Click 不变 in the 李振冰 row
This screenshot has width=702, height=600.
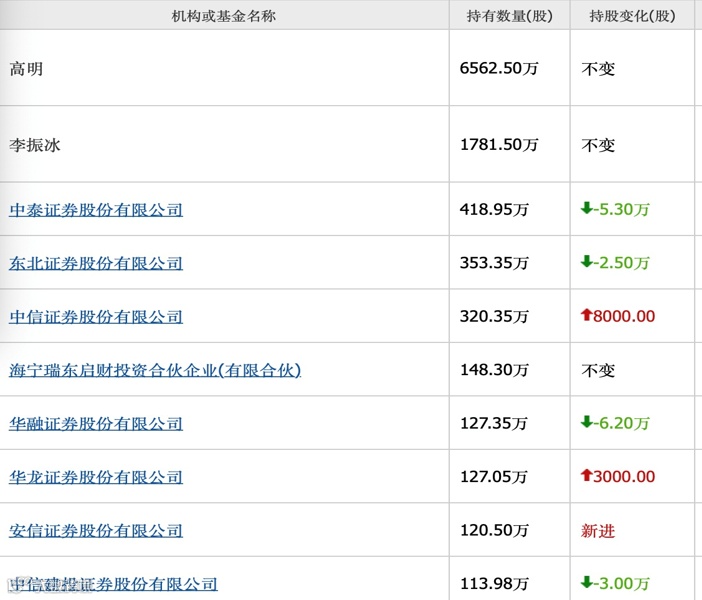tap(598, 145)
